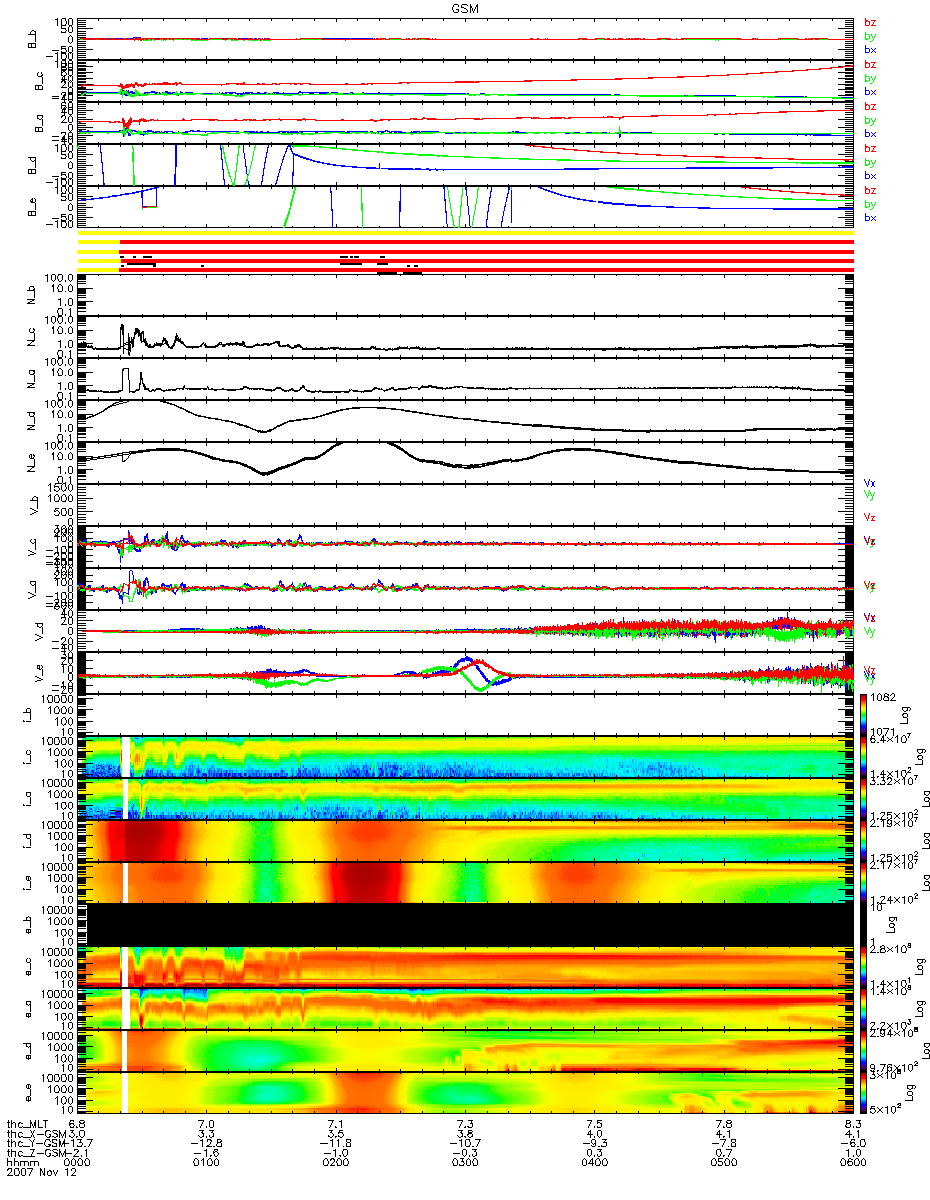Click the green by legend beside B_c

click(x=869, y=77)
